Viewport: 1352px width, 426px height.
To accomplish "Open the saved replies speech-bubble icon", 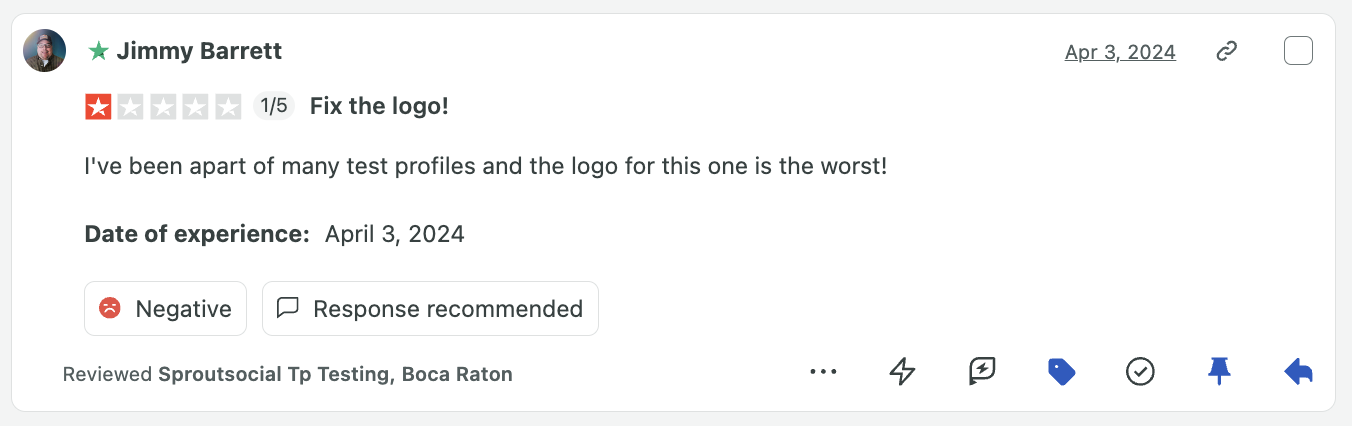I will point(982,372).
